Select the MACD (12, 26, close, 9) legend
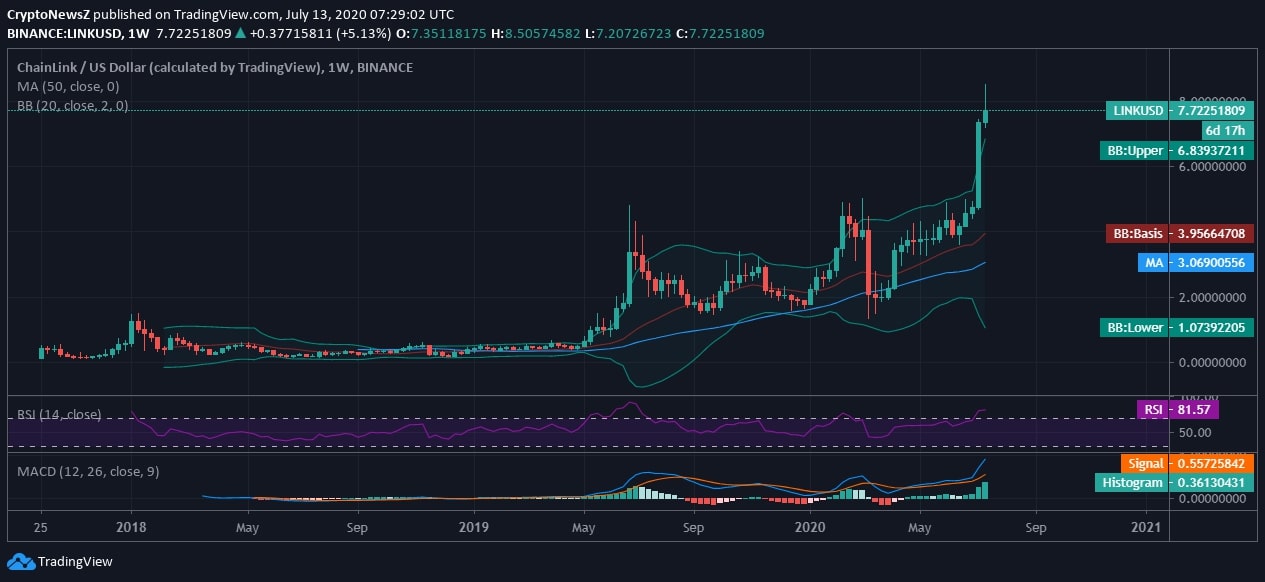1265x582 pixels. click(88, 471)
